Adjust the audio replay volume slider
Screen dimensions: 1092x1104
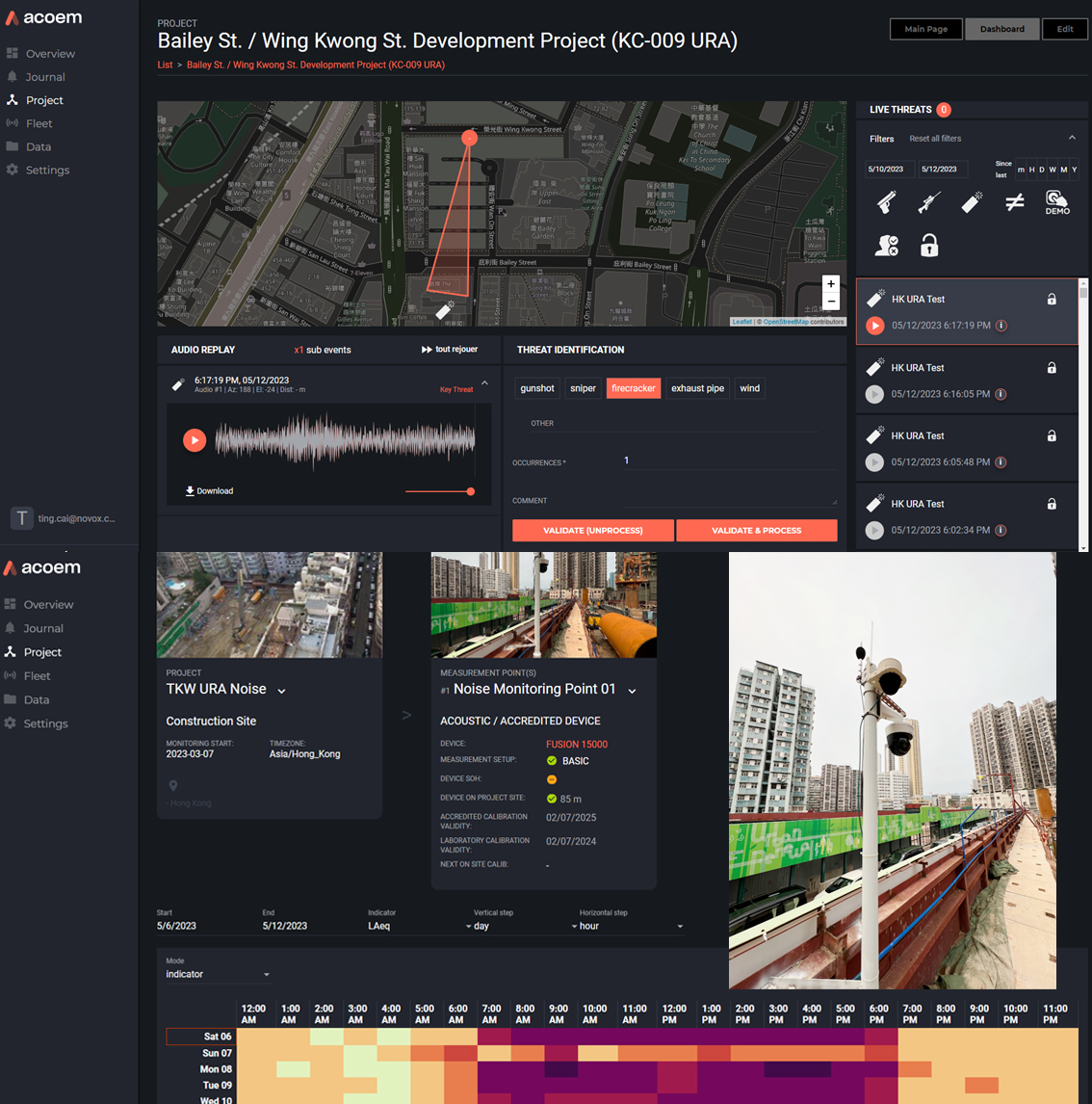coord(470,491)
